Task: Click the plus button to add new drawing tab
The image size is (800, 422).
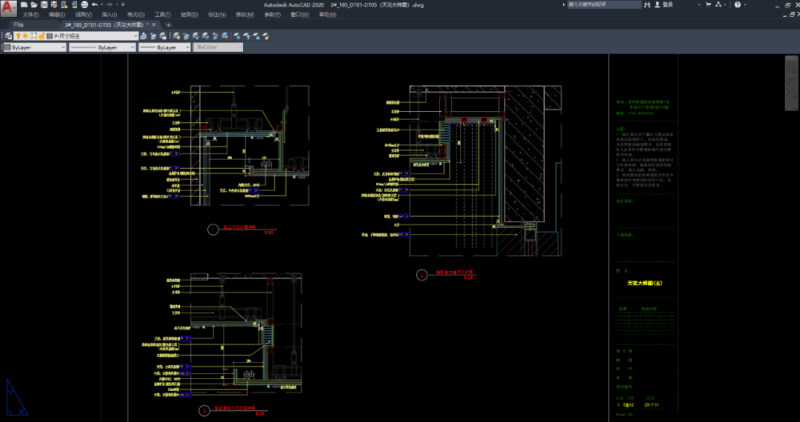Action: tap(169, 24)
